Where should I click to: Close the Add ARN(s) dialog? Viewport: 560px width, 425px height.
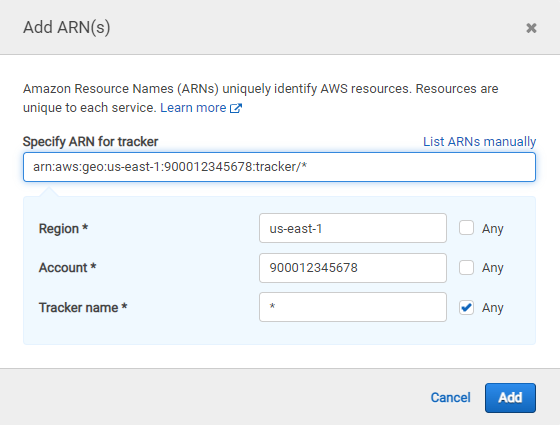point(531,28)
